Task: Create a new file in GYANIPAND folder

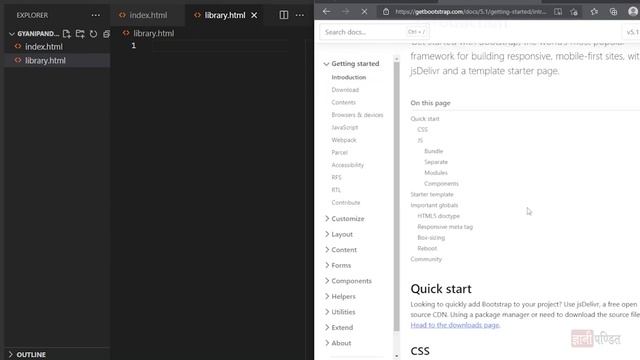Action: tap(67, 34)
